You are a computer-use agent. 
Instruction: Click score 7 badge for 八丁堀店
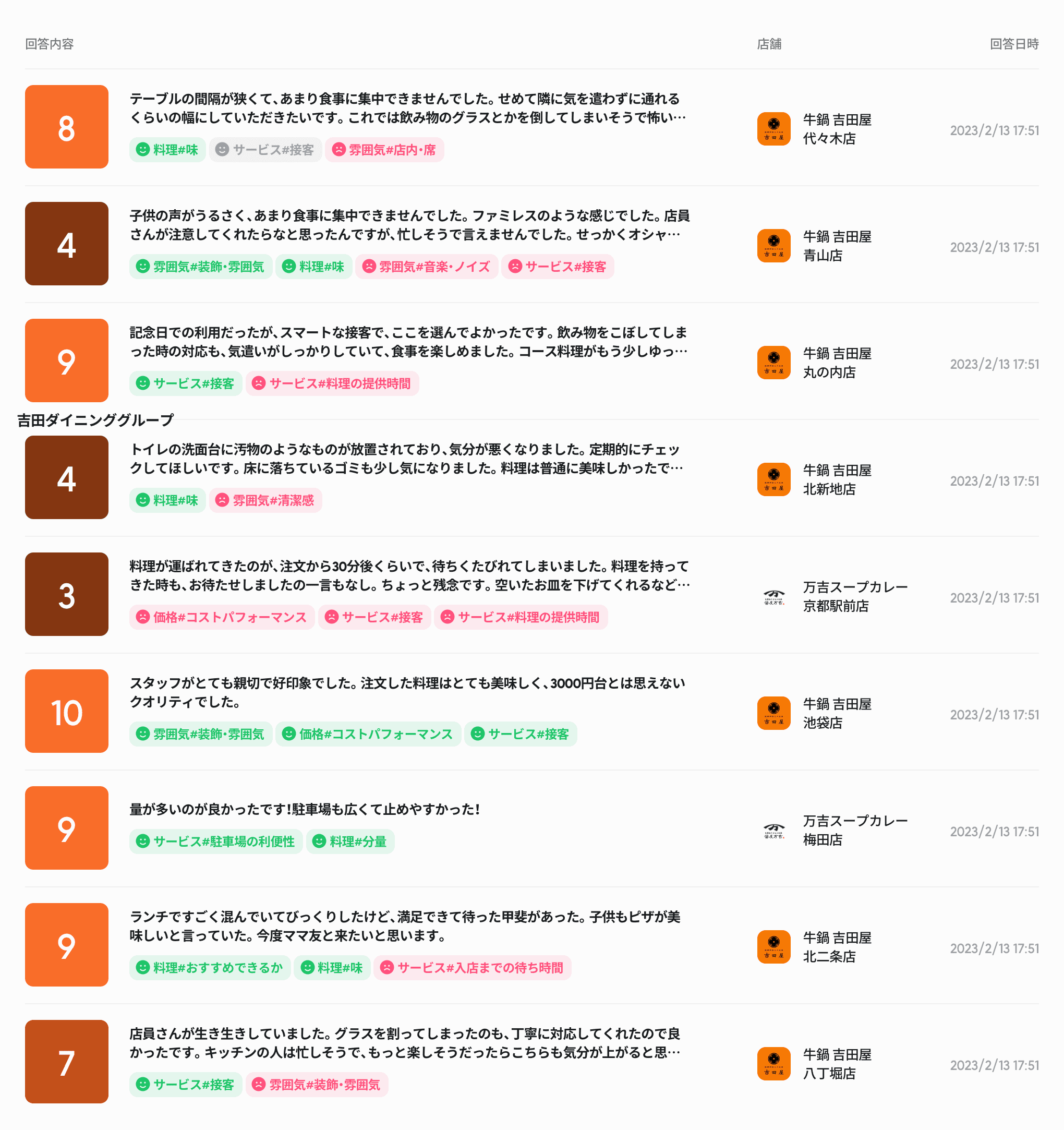click(67, 1062)
